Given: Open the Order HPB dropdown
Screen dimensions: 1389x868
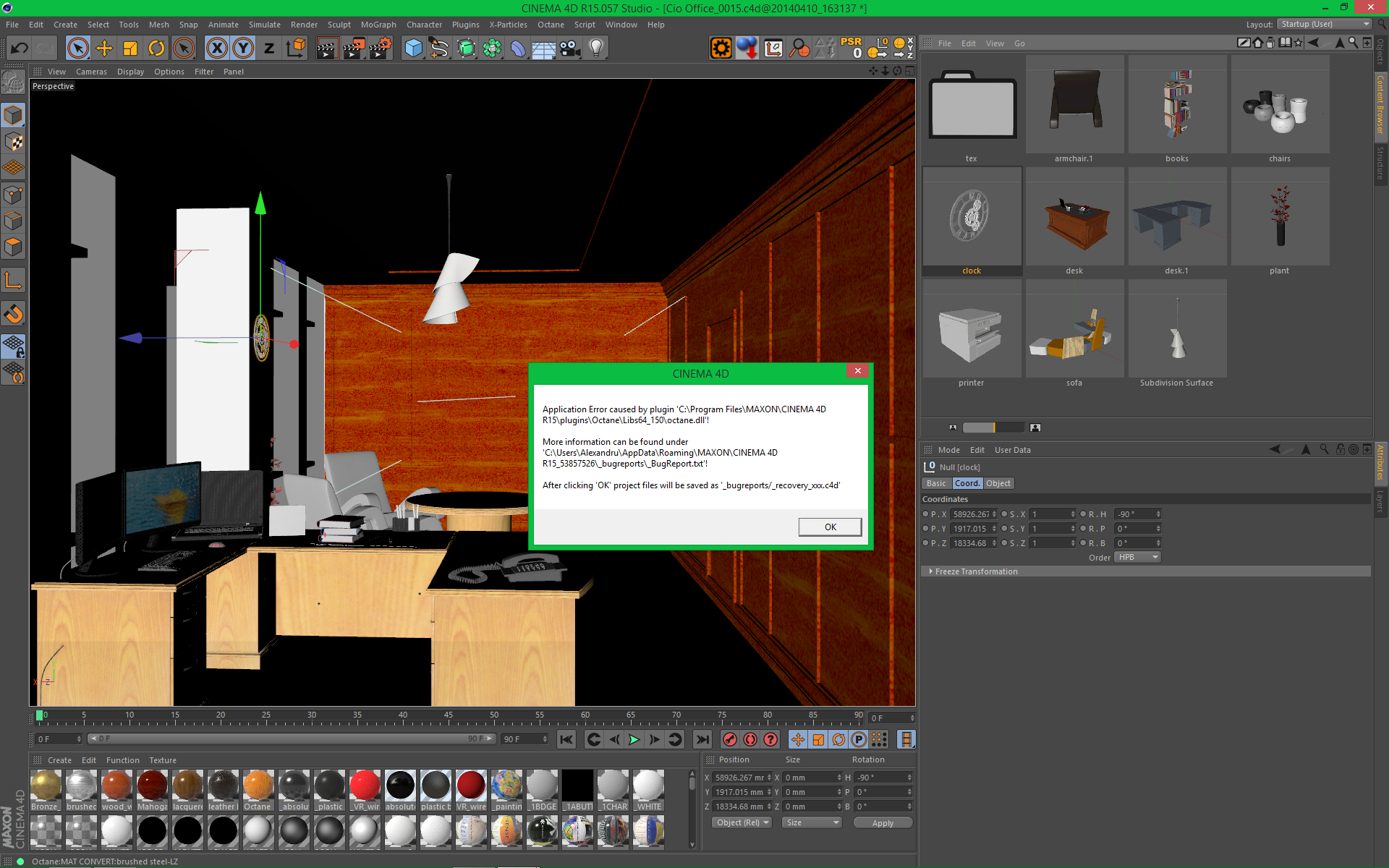Looking at the screenshot, I should (x=1138, y=557).
